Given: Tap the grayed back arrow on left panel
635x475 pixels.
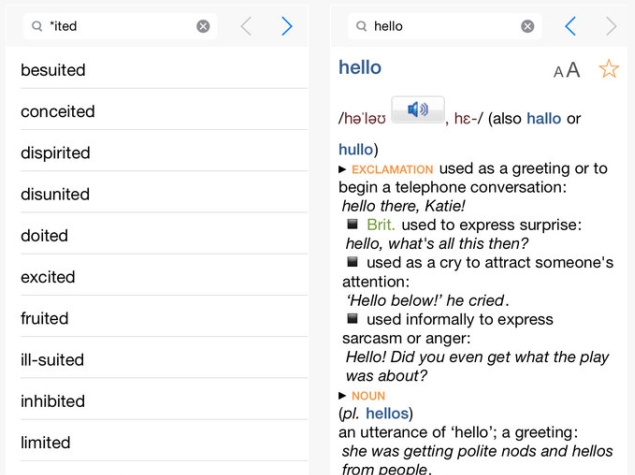Looking at the screenshot, I should pyautogui.click(x=246, y=26).
